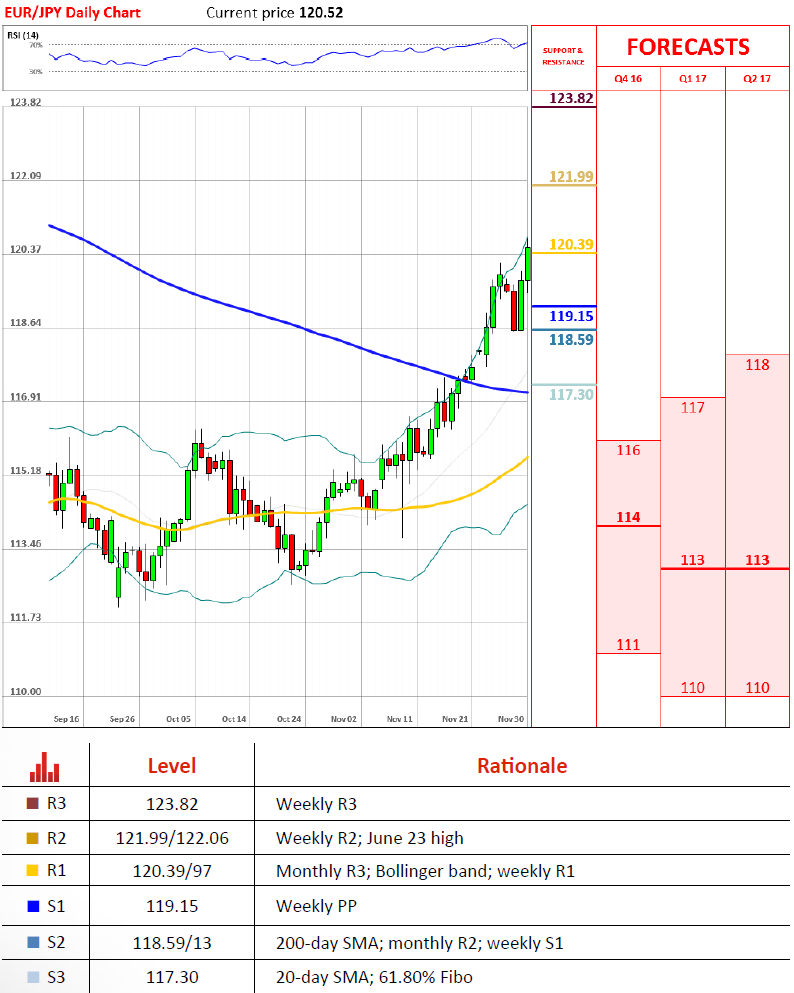Click the Q4 16 median forecast value 114
794x993 pixels.
tap(628, 517)
